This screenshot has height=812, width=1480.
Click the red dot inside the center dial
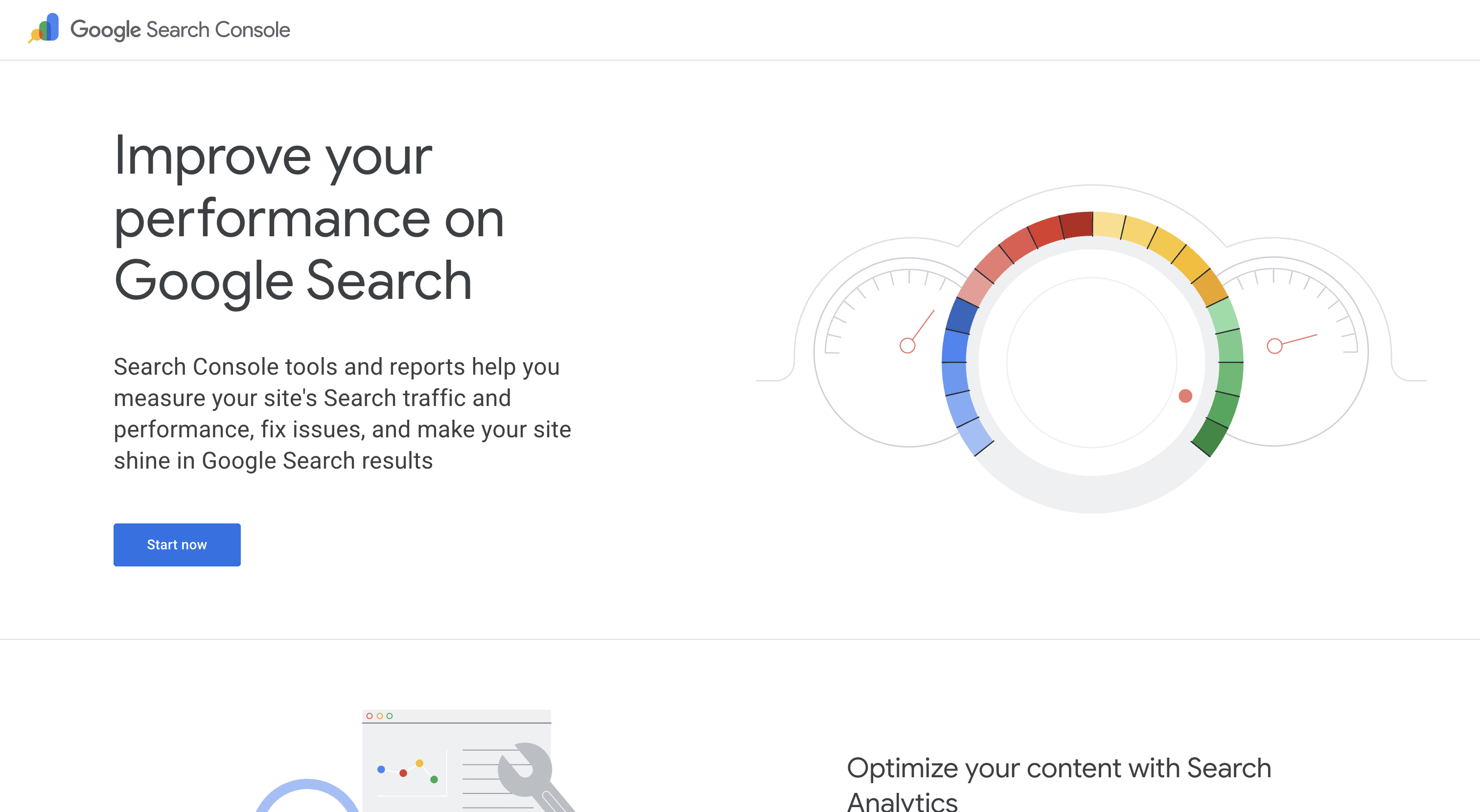pyautogui.click(x=1185, y=396)
